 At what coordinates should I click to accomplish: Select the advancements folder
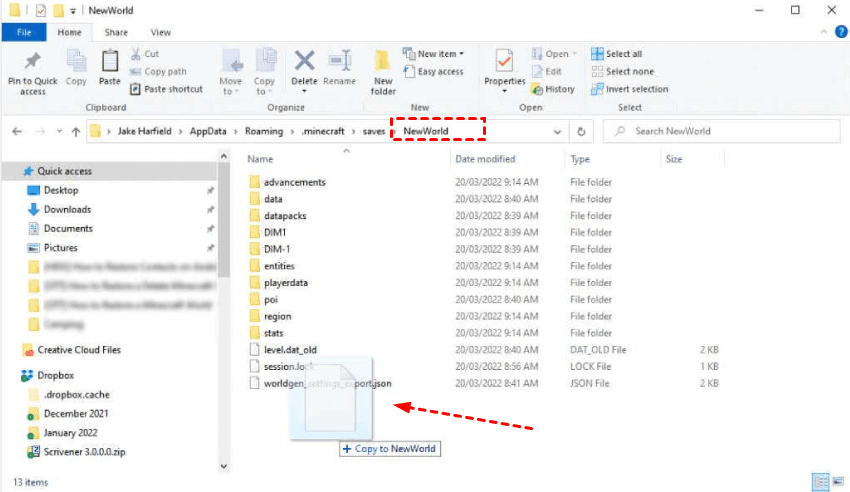(x=295, y=182)
